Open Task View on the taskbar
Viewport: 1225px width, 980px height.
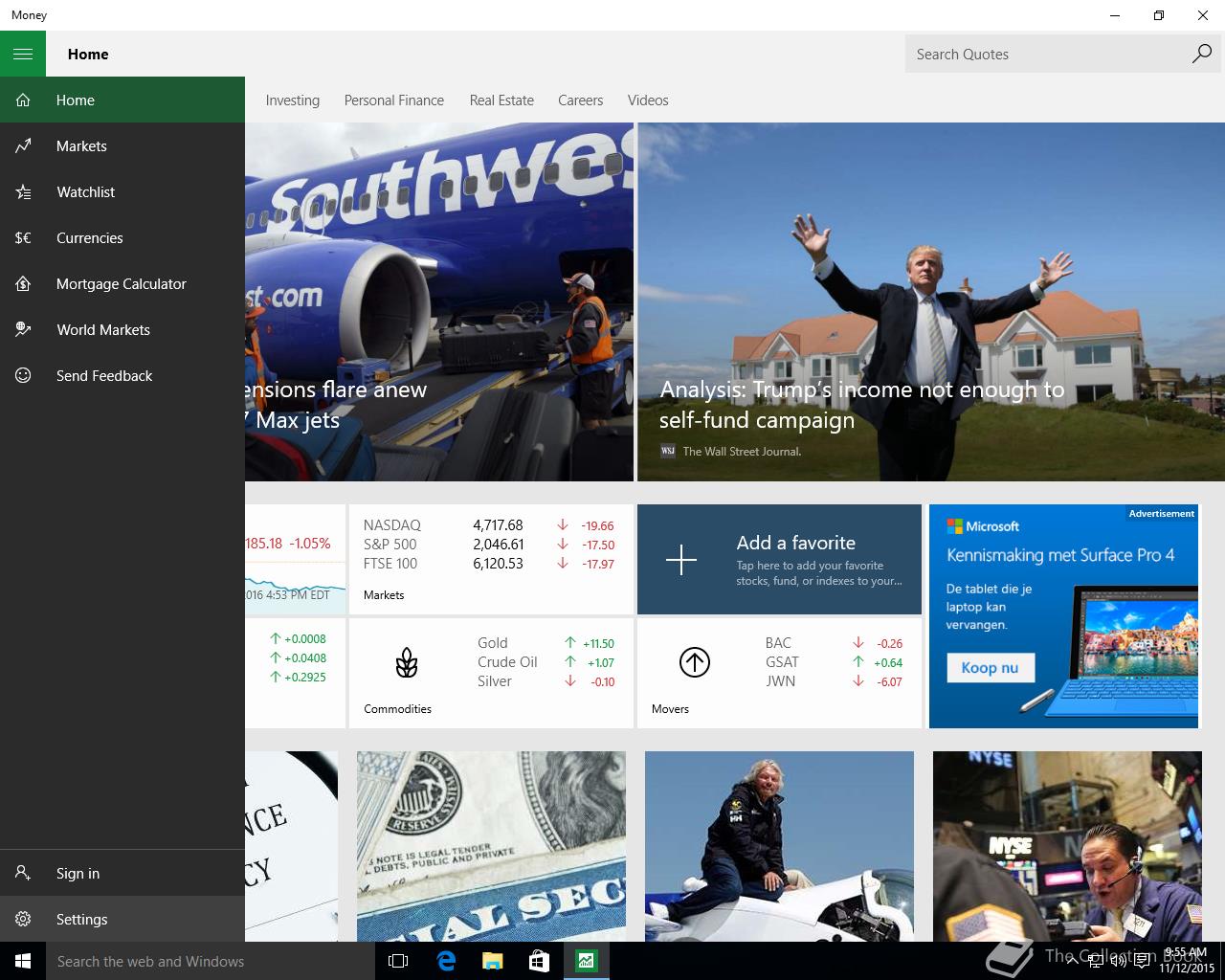[x=398, y=961]
